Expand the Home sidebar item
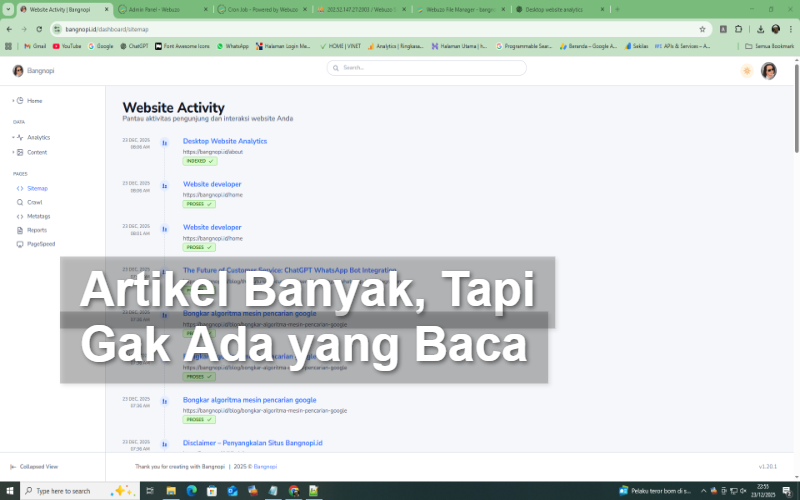The image size is (800, 500). tap(13, 101)
